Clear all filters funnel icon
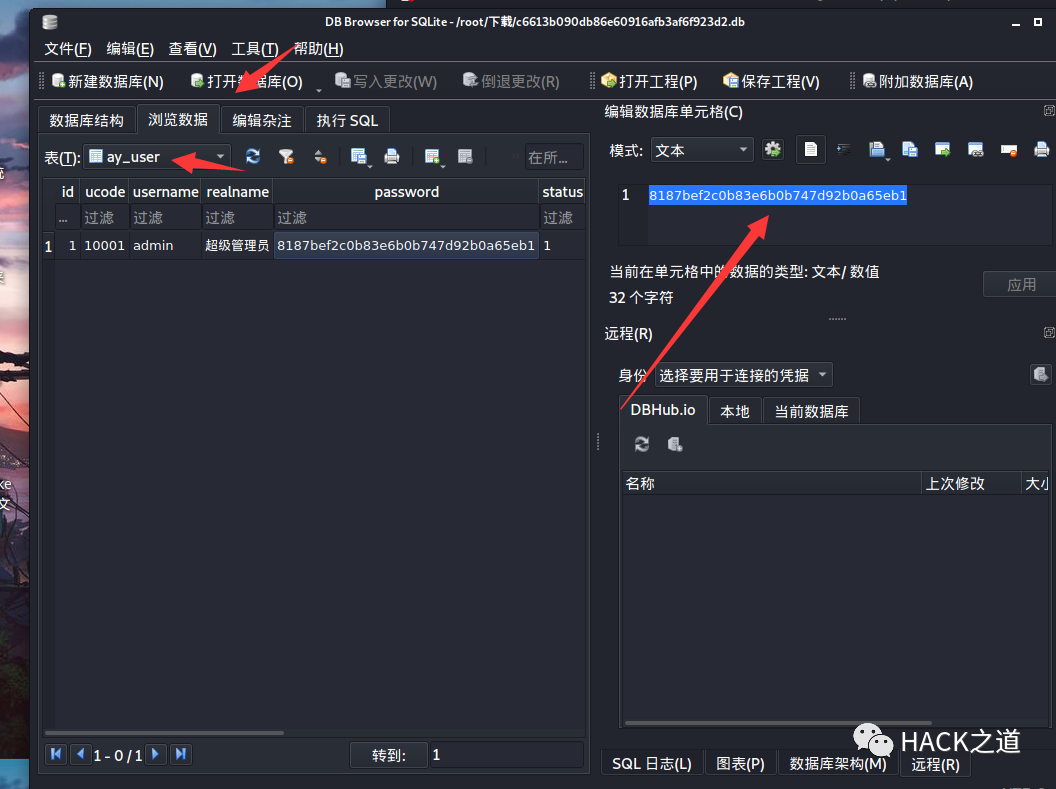The image size is (1056, 789). 286,157
